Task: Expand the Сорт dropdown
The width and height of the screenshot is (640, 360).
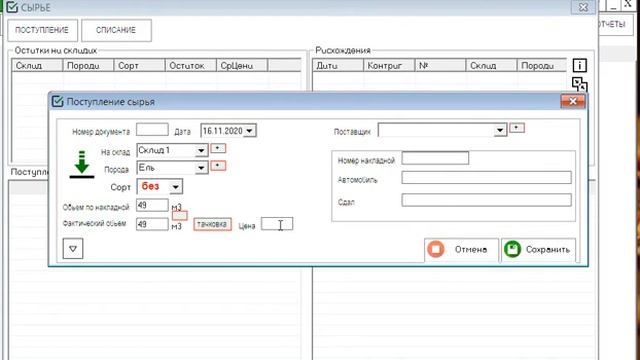Action: tap(176, 187)
